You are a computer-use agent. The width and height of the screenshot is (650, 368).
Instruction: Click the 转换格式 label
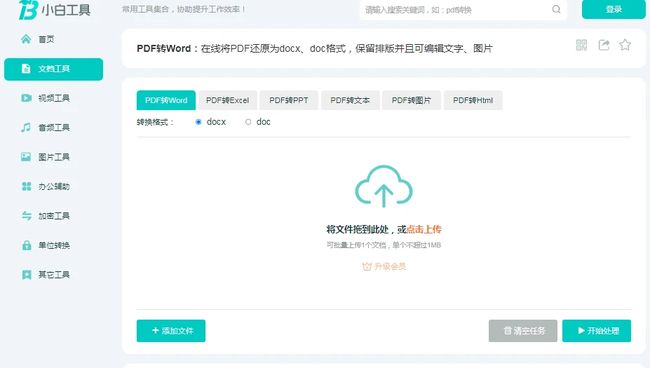(x=155, y=122)
